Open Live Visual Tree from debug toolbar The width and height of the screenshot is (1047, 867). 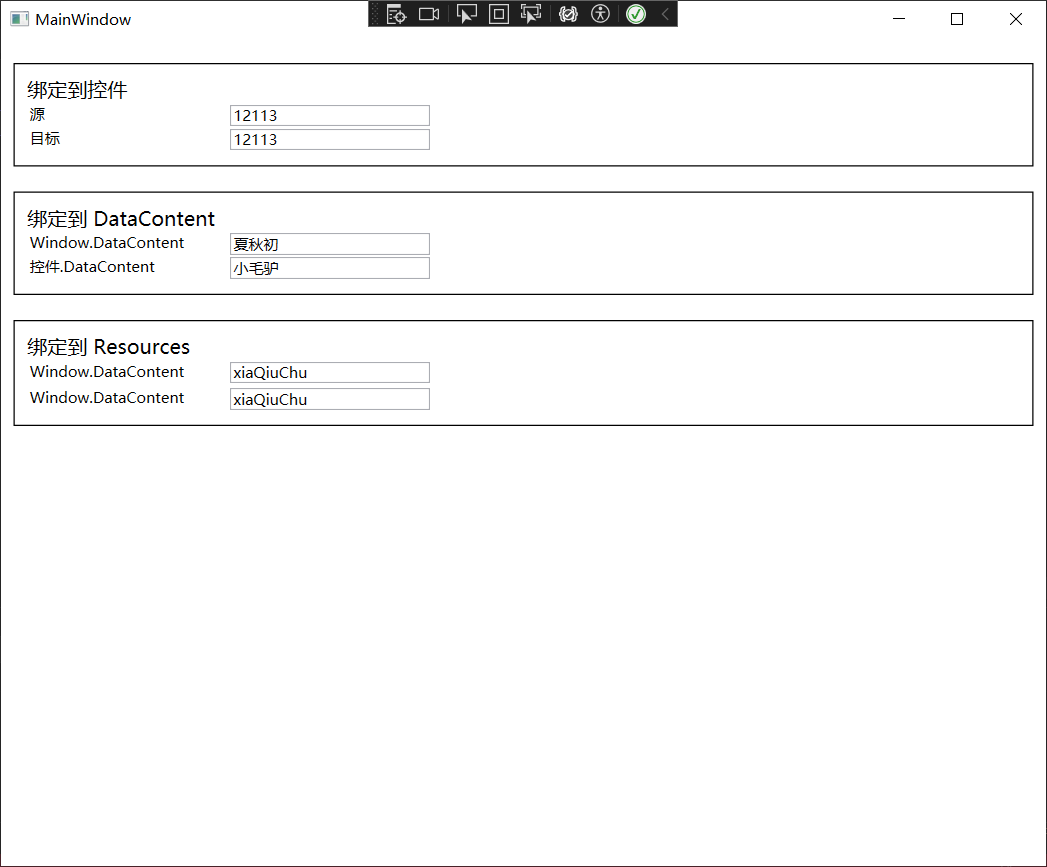coord(396,14)
